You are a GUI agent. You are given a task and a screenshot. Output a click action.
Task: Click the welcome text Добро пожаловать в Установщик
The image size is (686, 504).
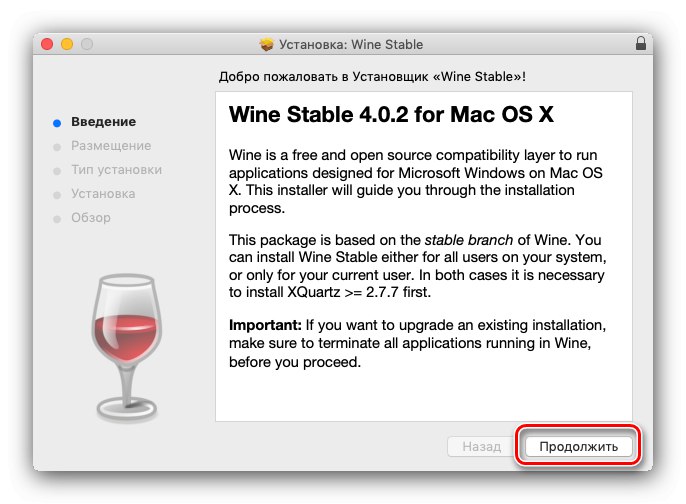[x=372, y=77]
